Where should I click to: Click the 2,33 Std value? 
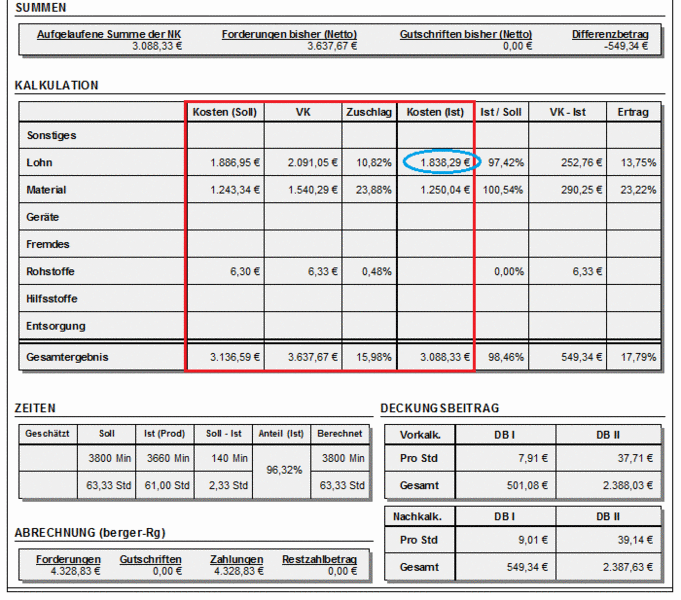[x=228, y=485]
